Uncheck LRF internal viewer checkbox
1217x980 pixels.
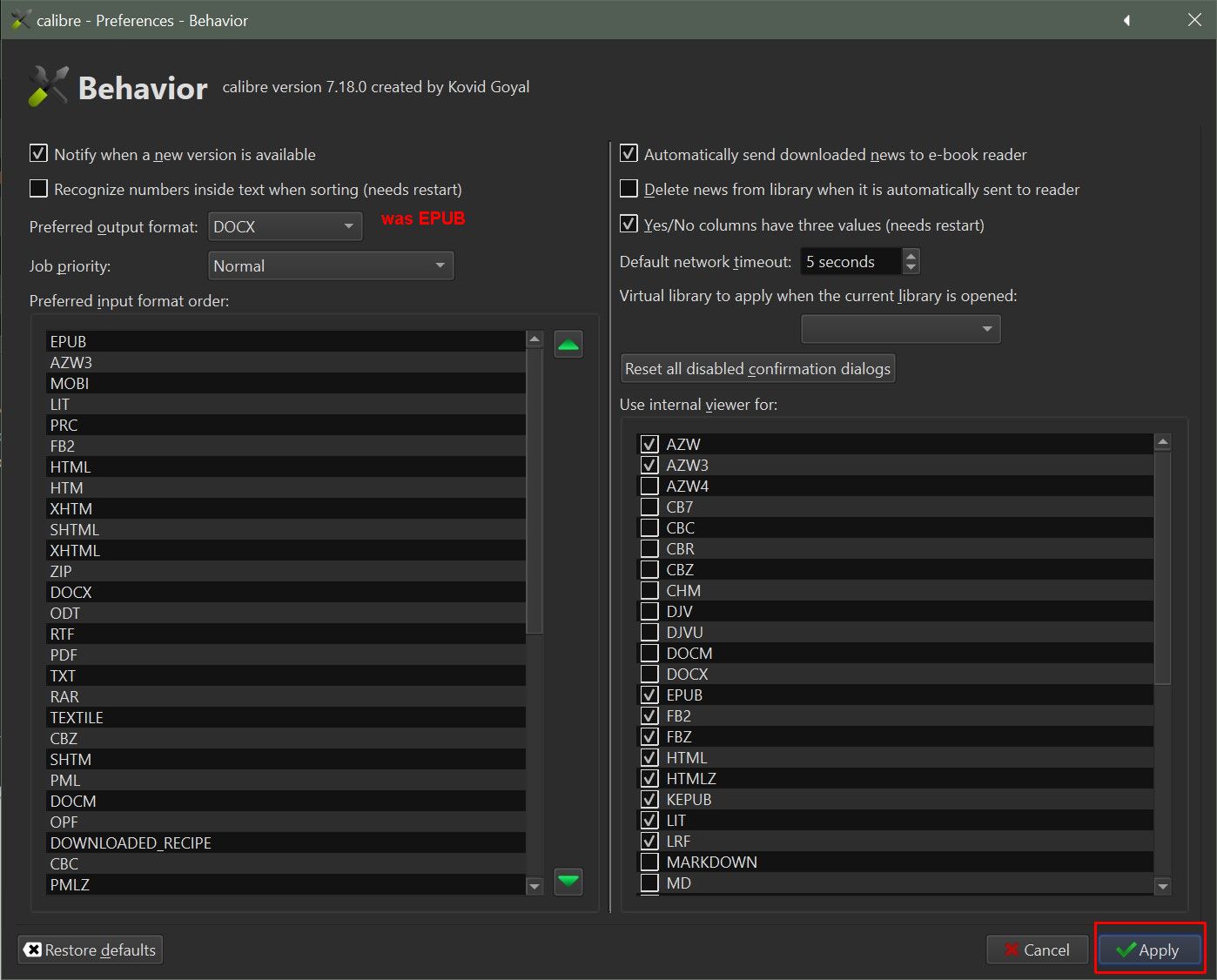pyautogui.click(x=649, y=841)
